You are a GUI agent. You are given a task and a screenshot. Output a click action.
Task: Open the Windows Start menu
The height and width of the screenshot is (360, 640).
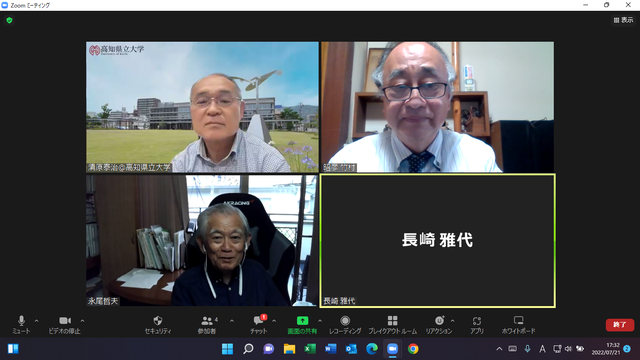227,349
